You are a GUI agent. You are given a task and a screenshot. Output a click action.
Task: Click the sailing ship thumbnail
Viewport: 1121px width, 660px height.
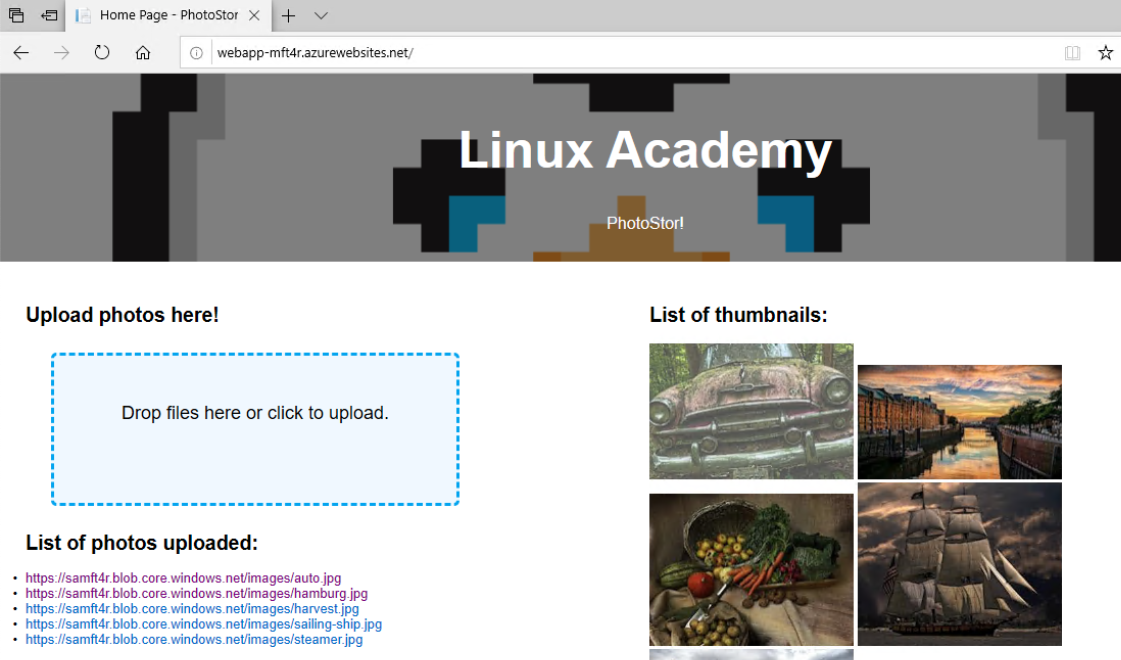(x=959, y=564)
